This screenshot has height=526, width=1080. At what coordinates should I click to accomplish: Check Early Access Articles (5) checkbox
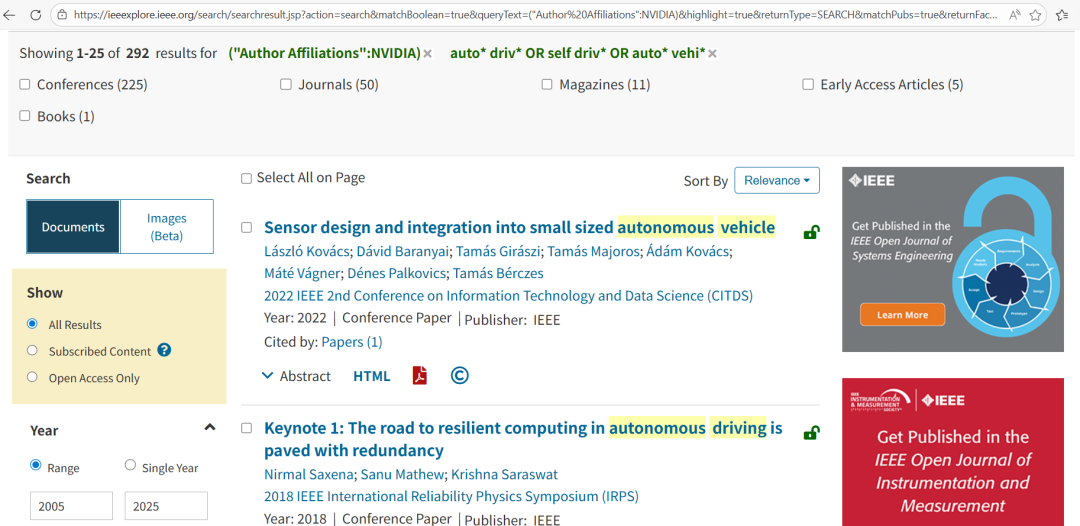[x=808, y=85]
